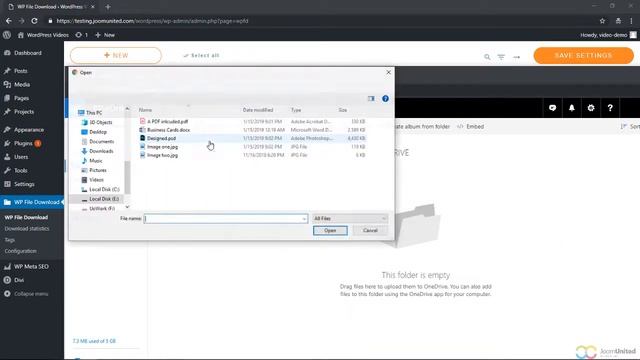Open Tags submenu link
The image size is (640, 360).
click(9, 240)
